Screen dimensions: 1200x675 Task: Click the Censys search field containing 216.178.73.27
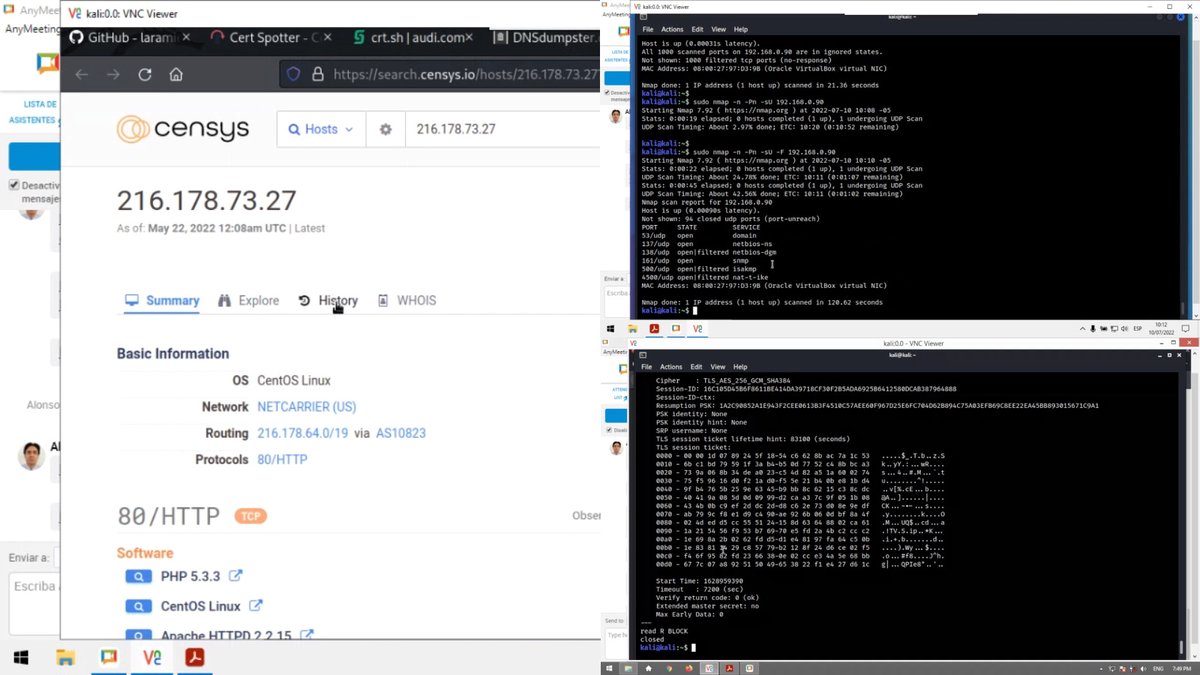502,129
